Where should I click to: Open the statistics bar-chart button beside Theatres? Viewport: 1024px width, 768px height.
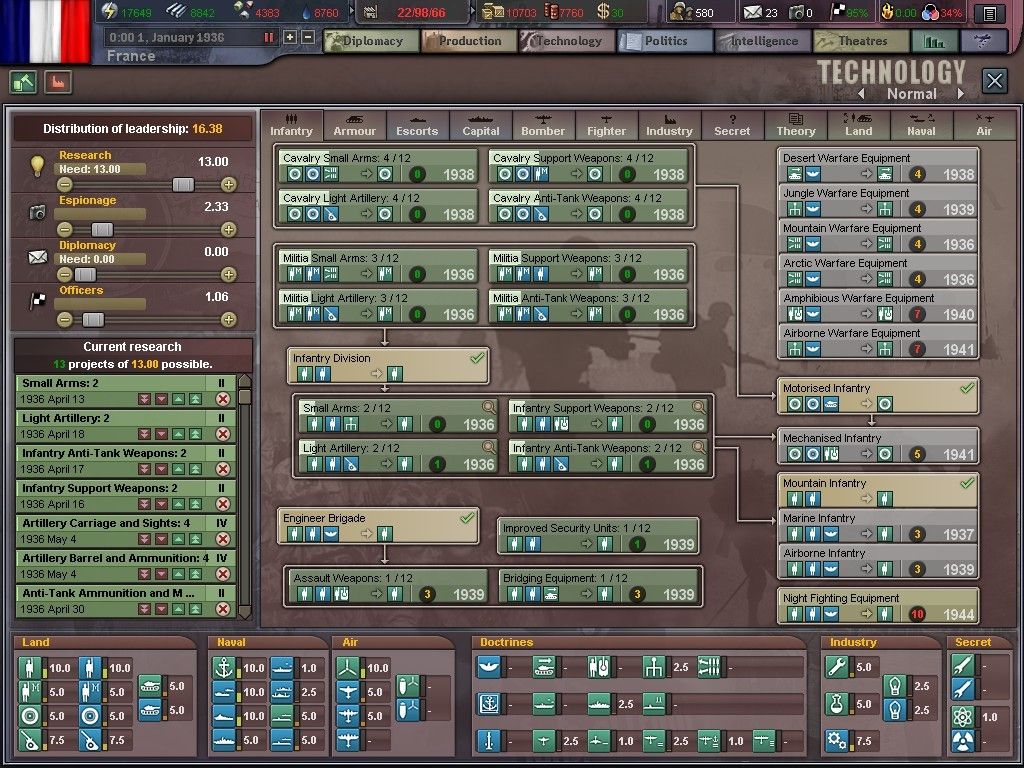935,41
